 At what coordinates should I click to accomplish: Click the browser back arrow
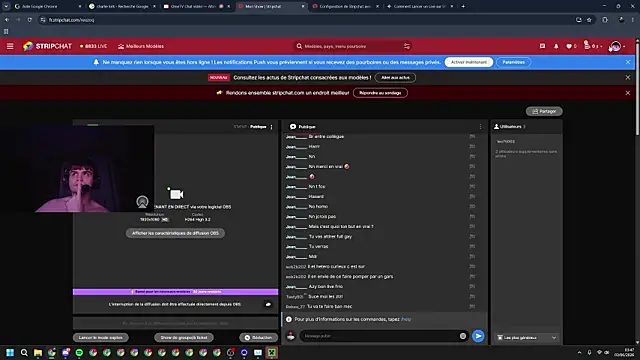pyautogui.click(x=7, y=20)
